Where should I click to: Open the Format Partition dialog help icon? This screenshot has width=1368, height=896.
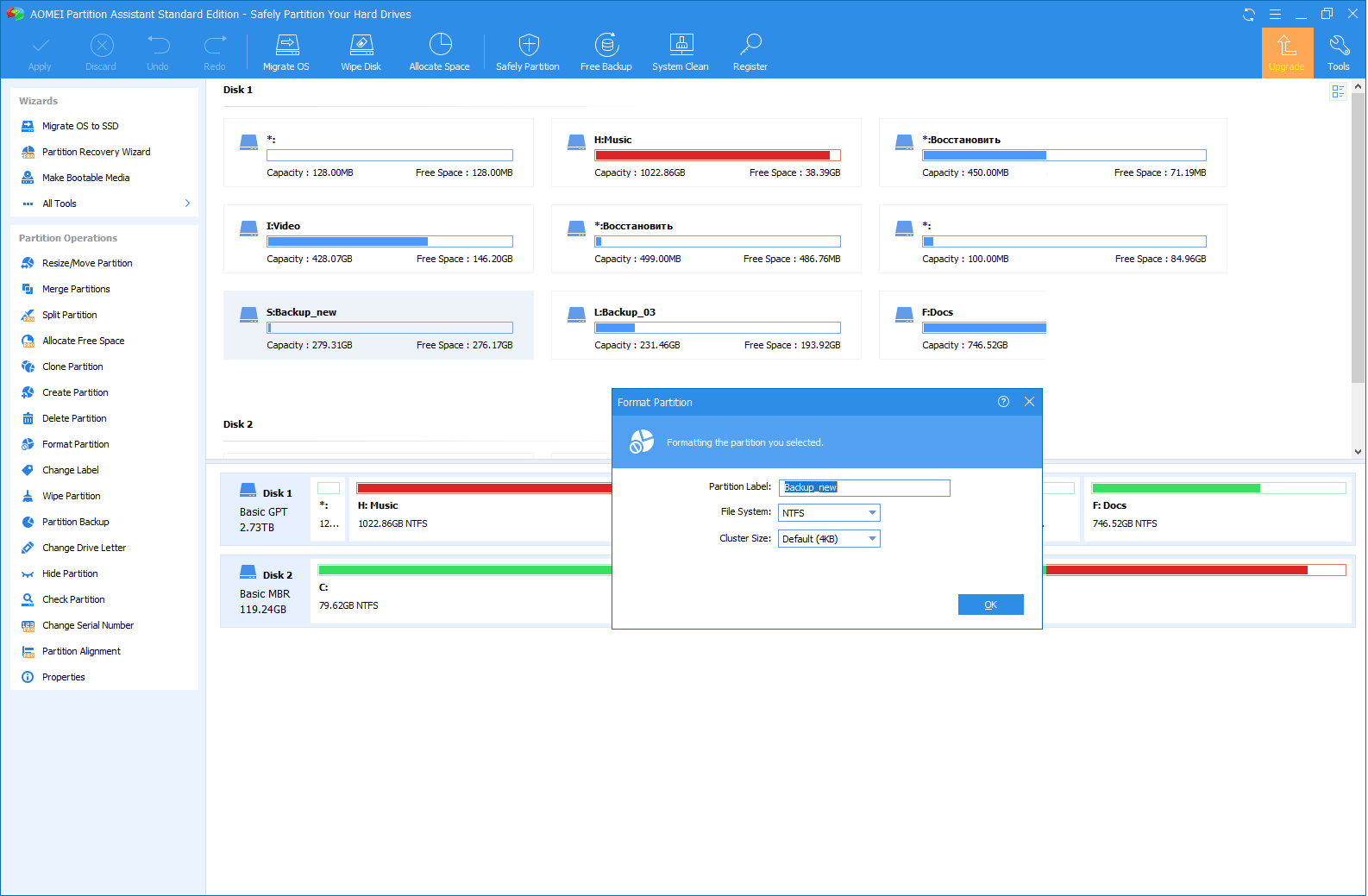pyautogui.click(x=1003, y=402)
